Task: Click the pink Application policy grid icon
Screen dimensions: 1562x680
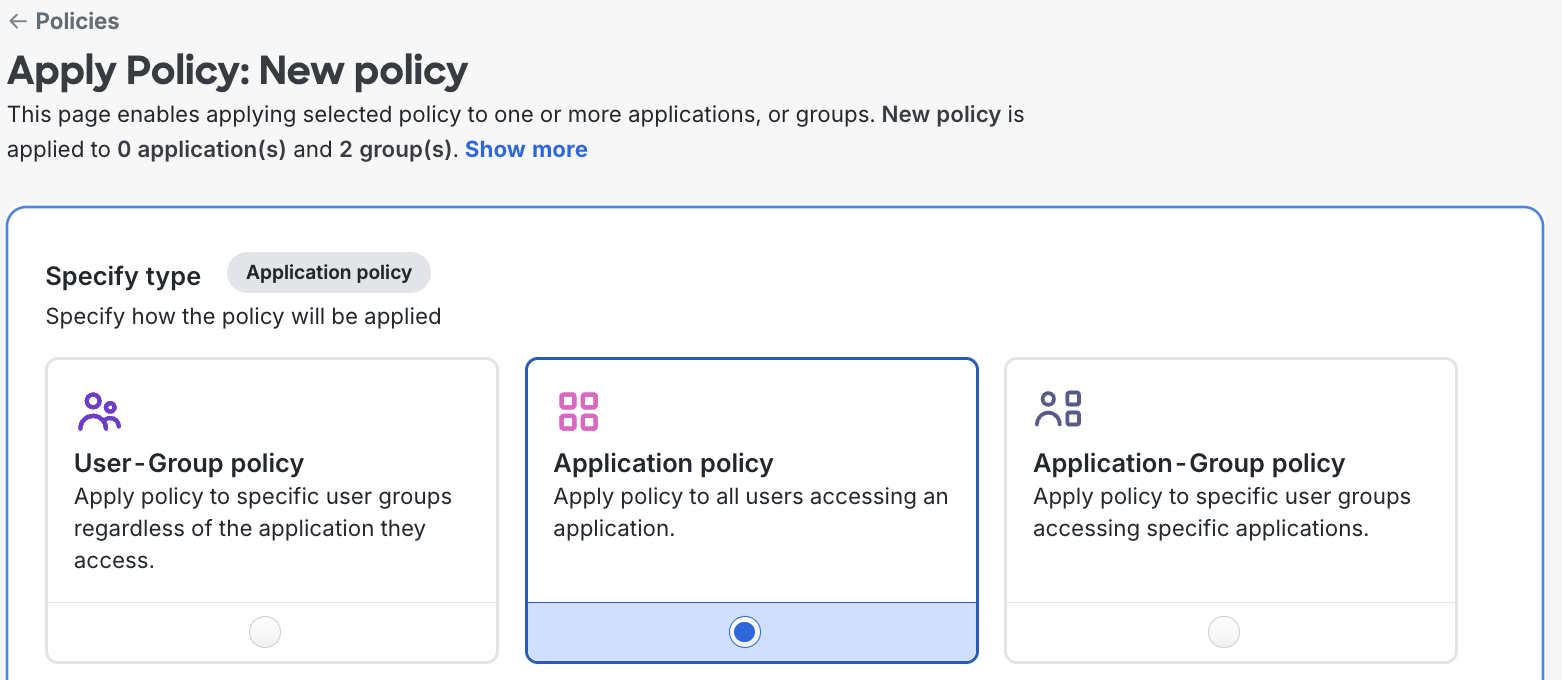Action: (578, 408)
